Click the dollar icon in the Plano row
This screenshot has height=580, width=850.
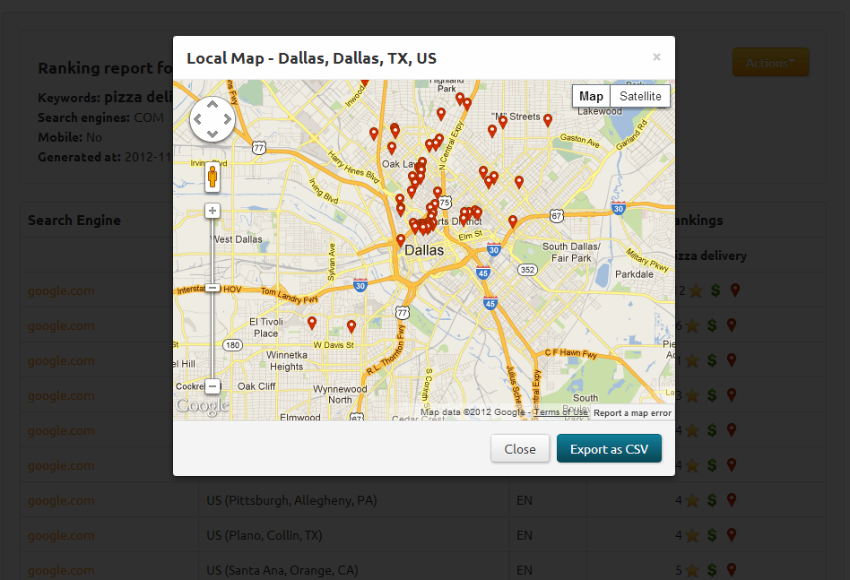[x=712, y=535]
